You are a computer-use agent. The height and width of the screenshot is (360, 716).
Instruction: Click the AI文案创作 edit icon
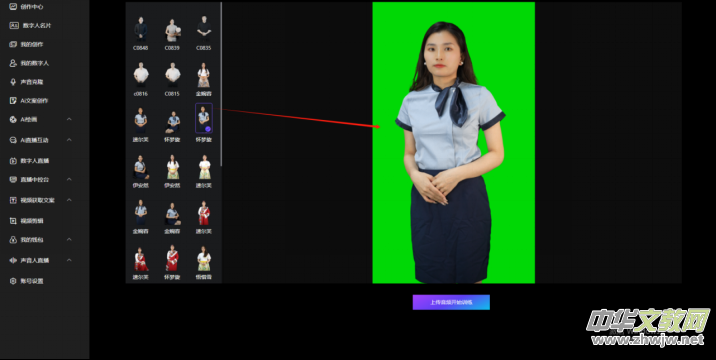click(13, 101)
